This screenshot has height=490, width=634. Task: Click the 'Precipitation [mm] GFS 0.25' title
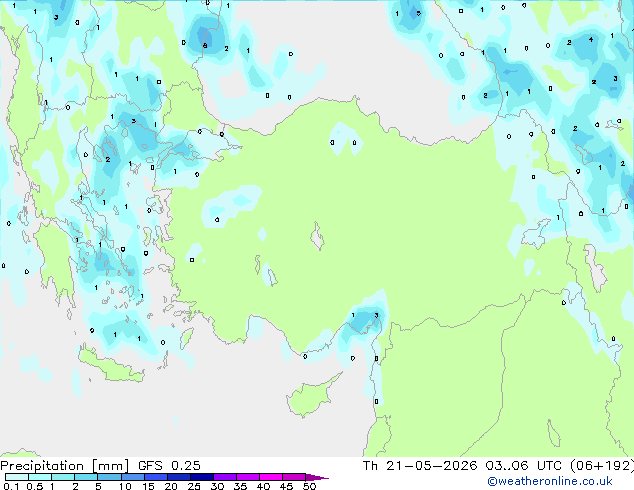pyautogui.click(x=100, y=466)
